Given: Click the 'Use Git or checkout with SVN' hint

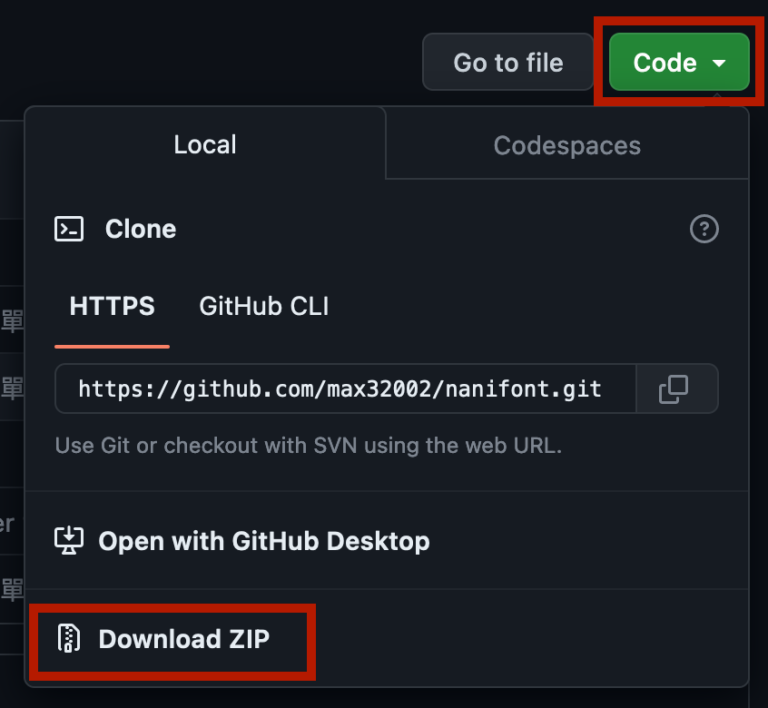Looking at the screenshot, I should (308, 446).
